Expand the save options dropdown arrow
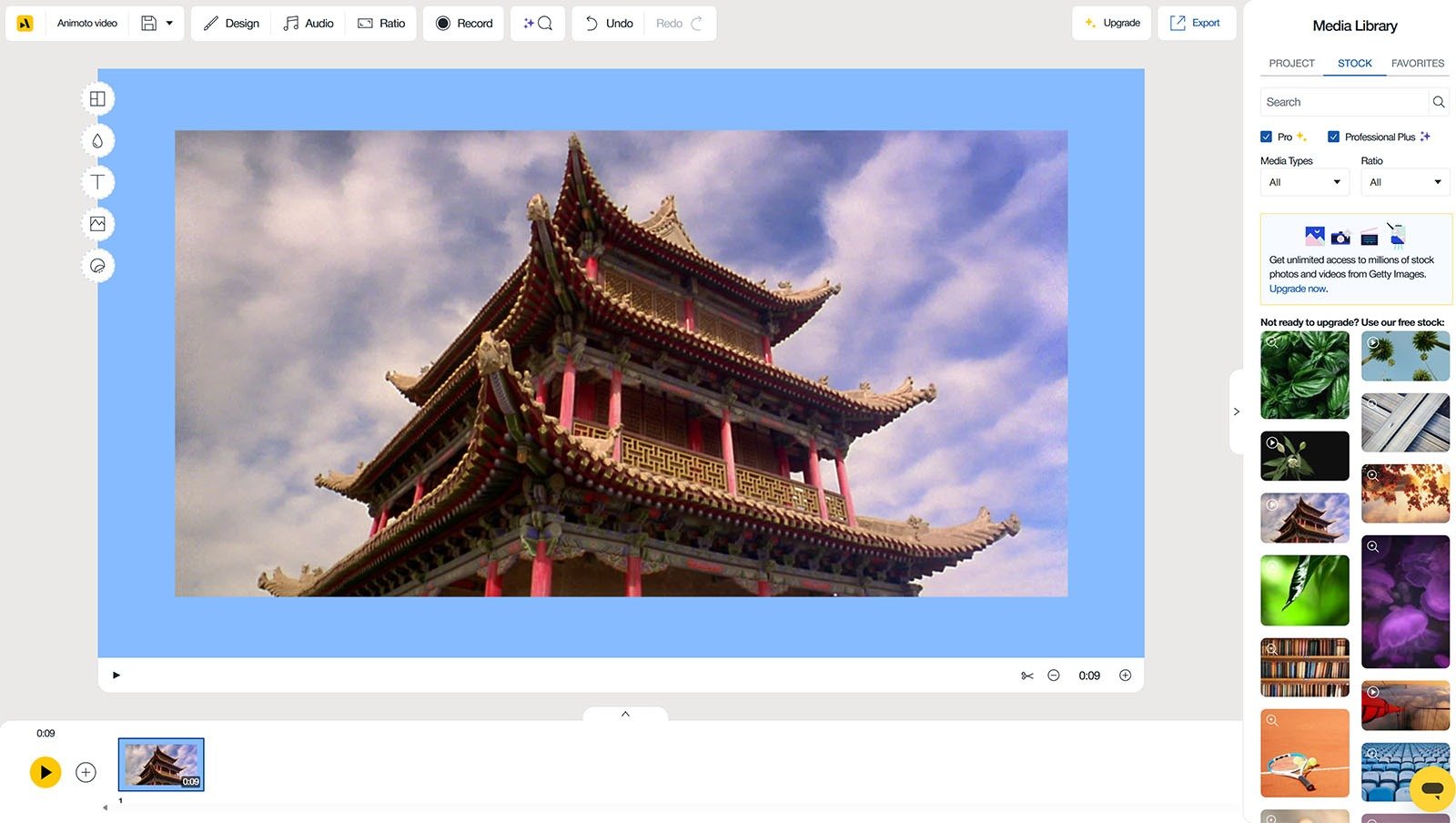Viewport: 1456px width, 823px height. pyautogui.click(x=168, y=23)
